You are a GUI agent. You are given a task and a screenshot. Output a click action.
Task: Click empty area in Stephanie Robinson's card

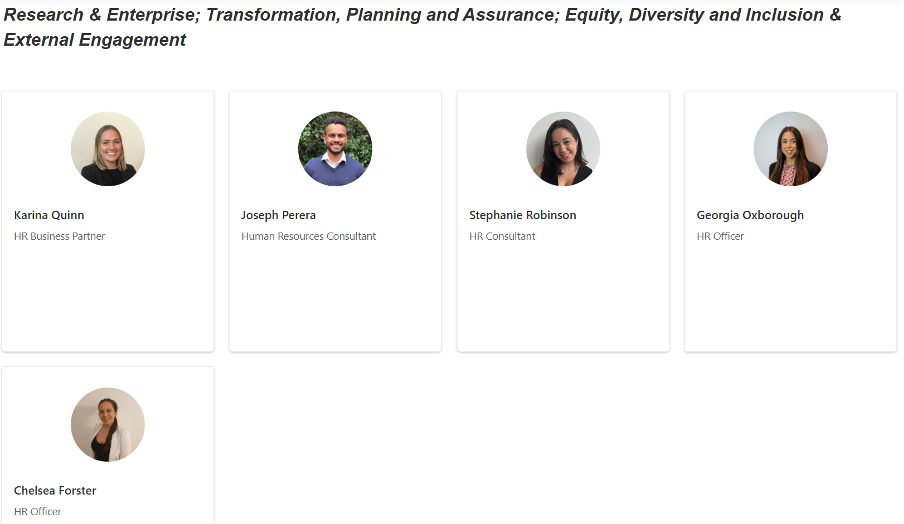coord(563,300)
